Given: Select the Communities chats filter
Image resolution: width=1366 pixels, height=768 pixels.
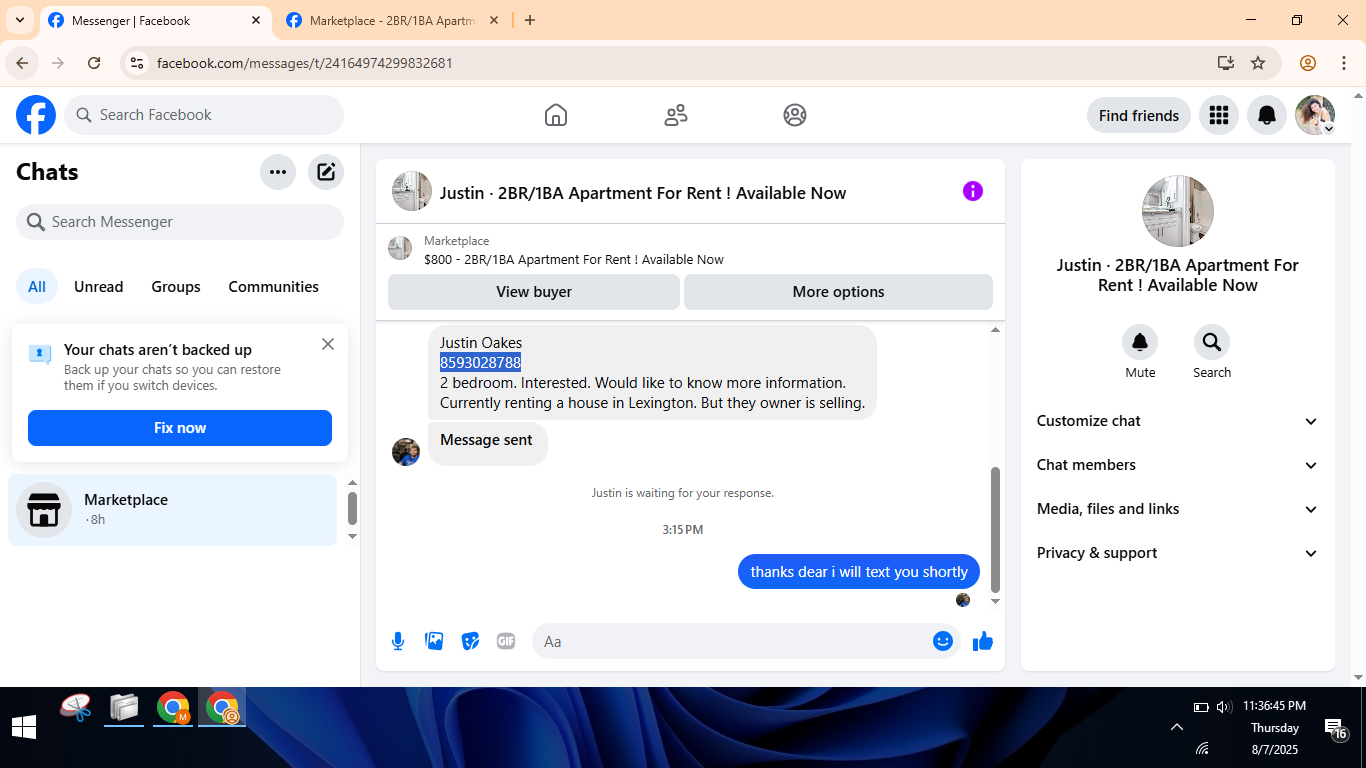Looking at the screenshot, I should pos(273,287).
